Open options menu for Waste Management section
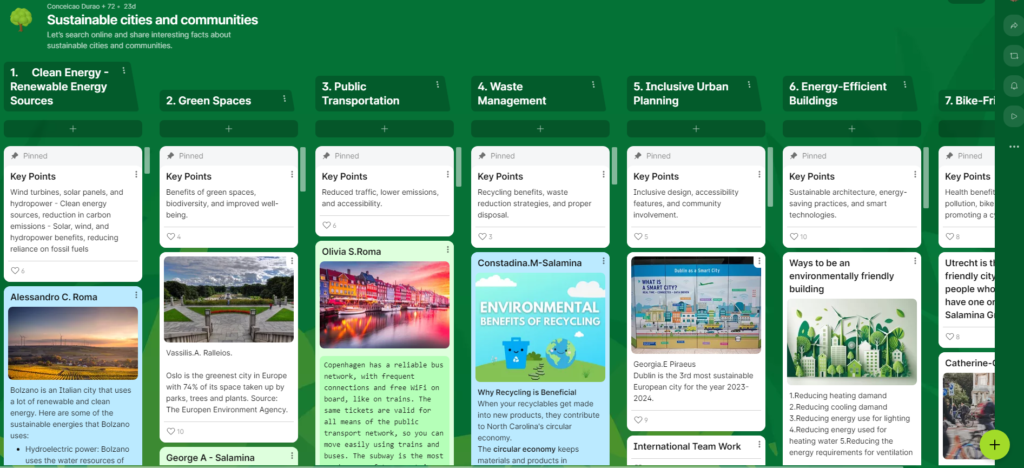The image size is (1024, 468). coord(595,85)
